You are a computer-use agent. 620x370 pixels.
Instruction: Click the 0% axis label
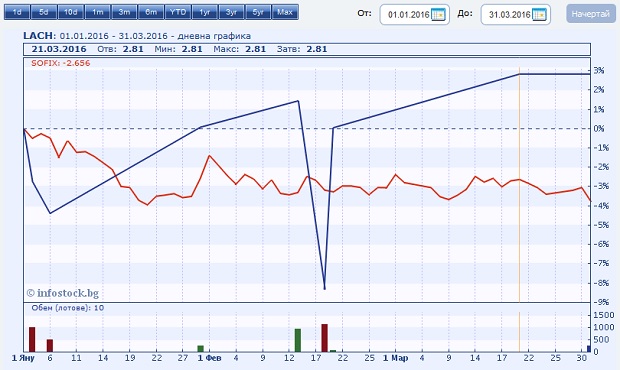(599, 128)
